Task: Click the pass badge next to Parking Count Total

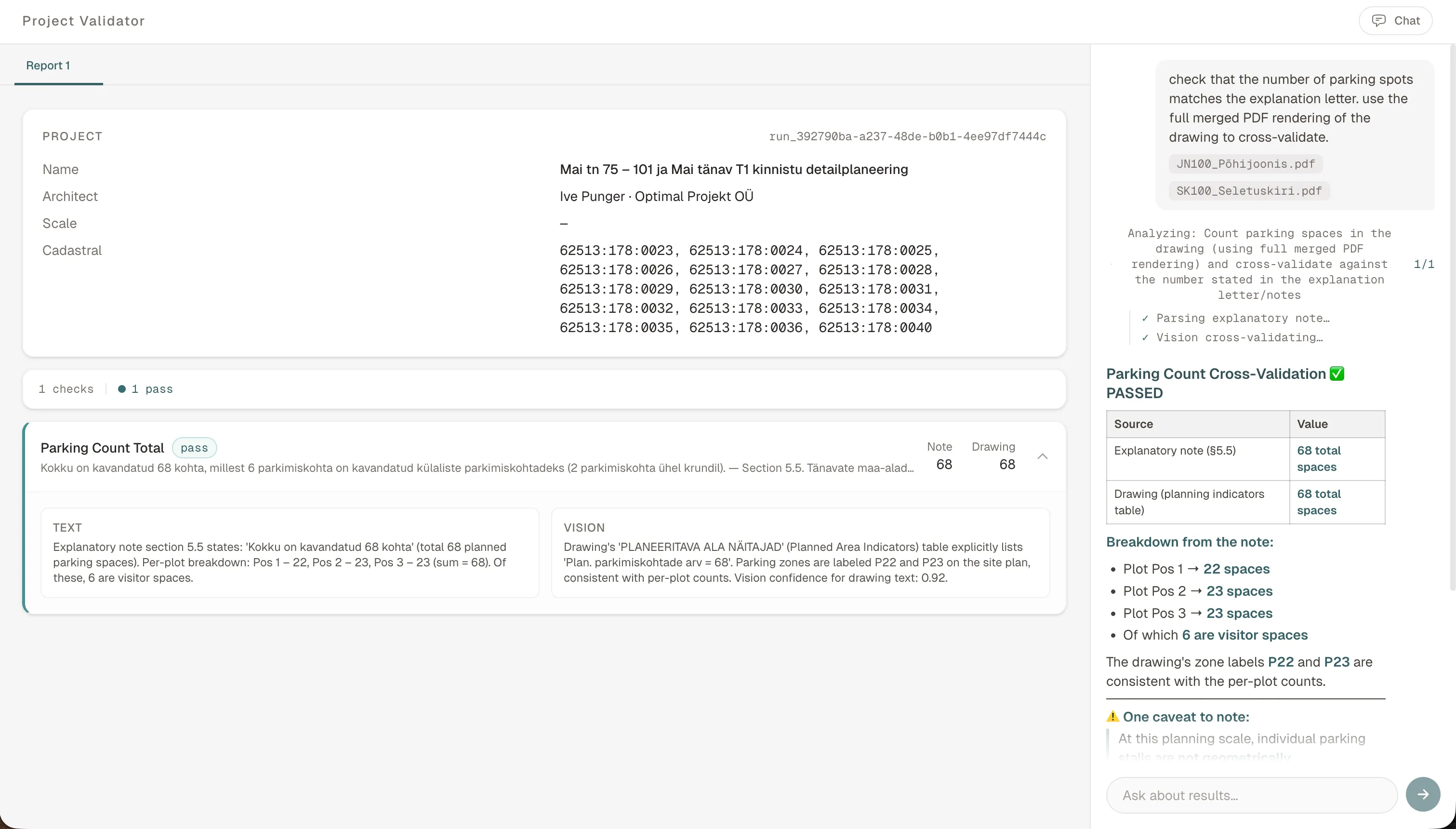Action: pyautogui.click(x=194, y=448)
